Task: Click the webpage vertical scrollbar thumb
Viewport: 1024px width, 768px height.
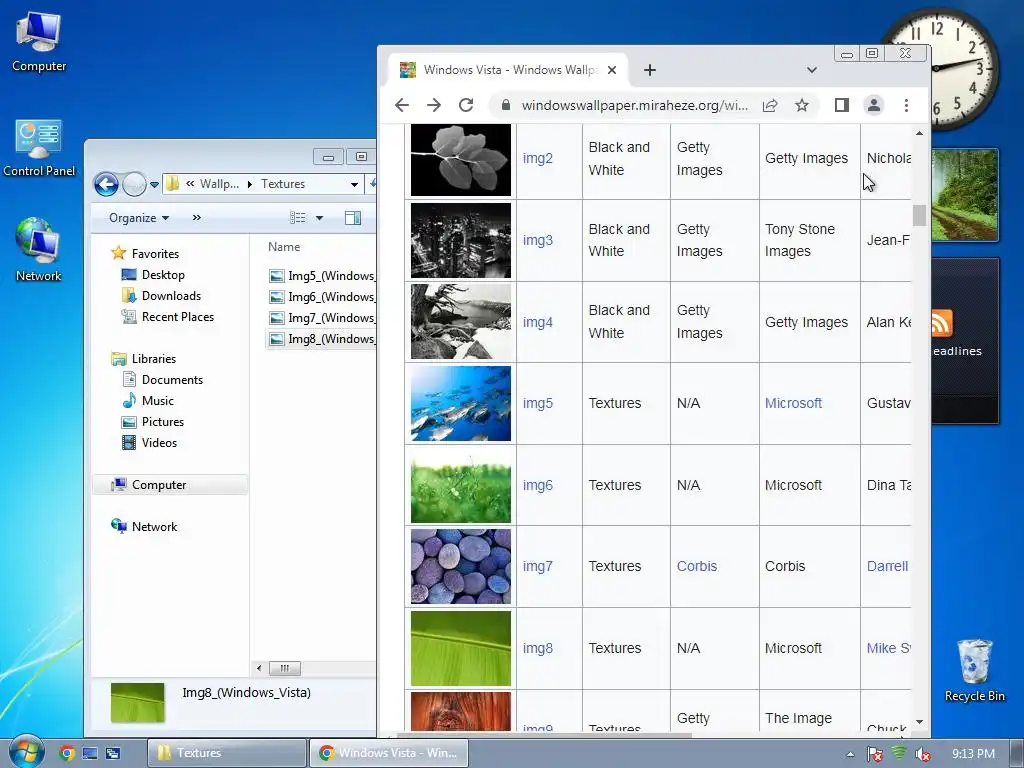Action: pyautogui.click(x=920, y=215)
